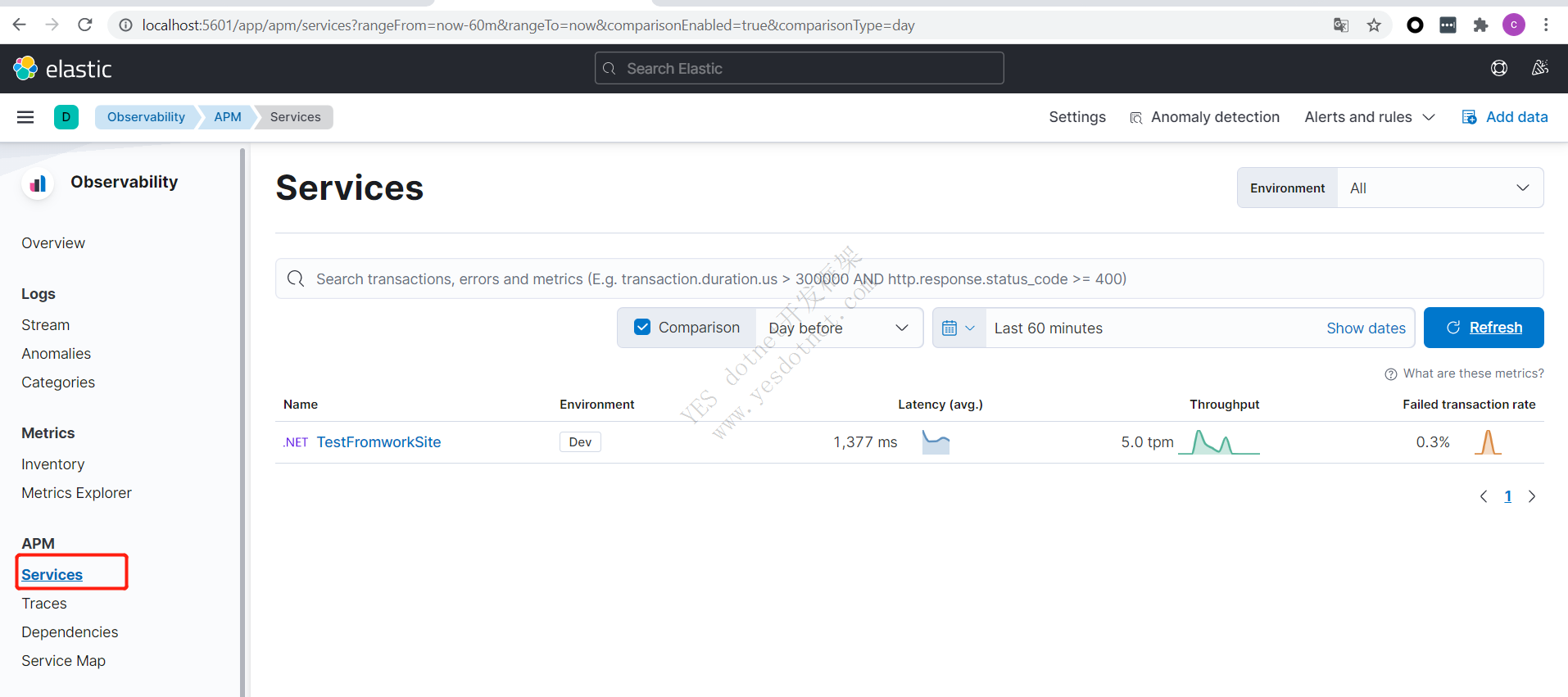This screenshot has height=697, width=1568.
Task: Open Anomaly detection
Action: pos(1205,117)
